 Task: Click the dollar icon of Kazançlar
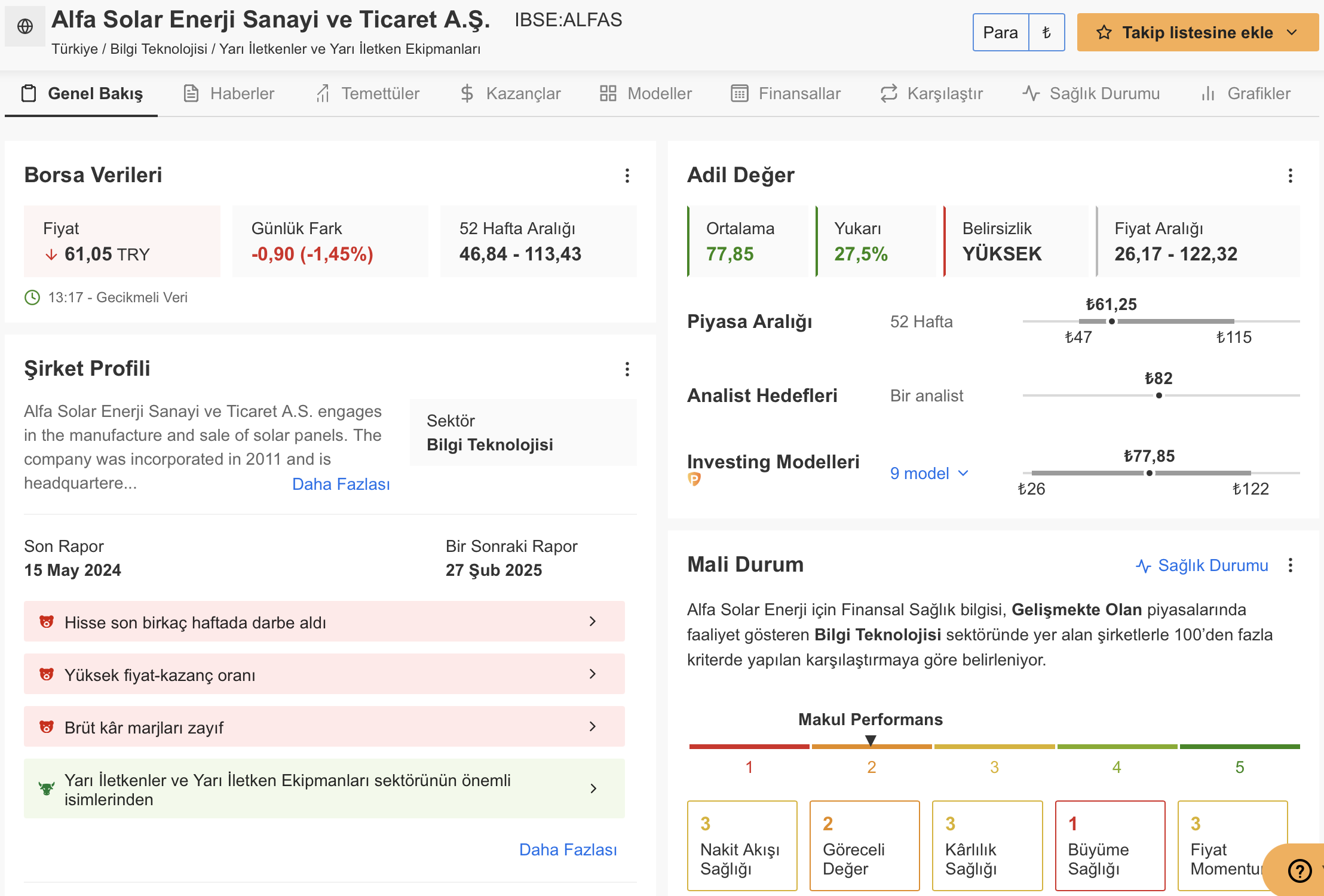point(467,93)
